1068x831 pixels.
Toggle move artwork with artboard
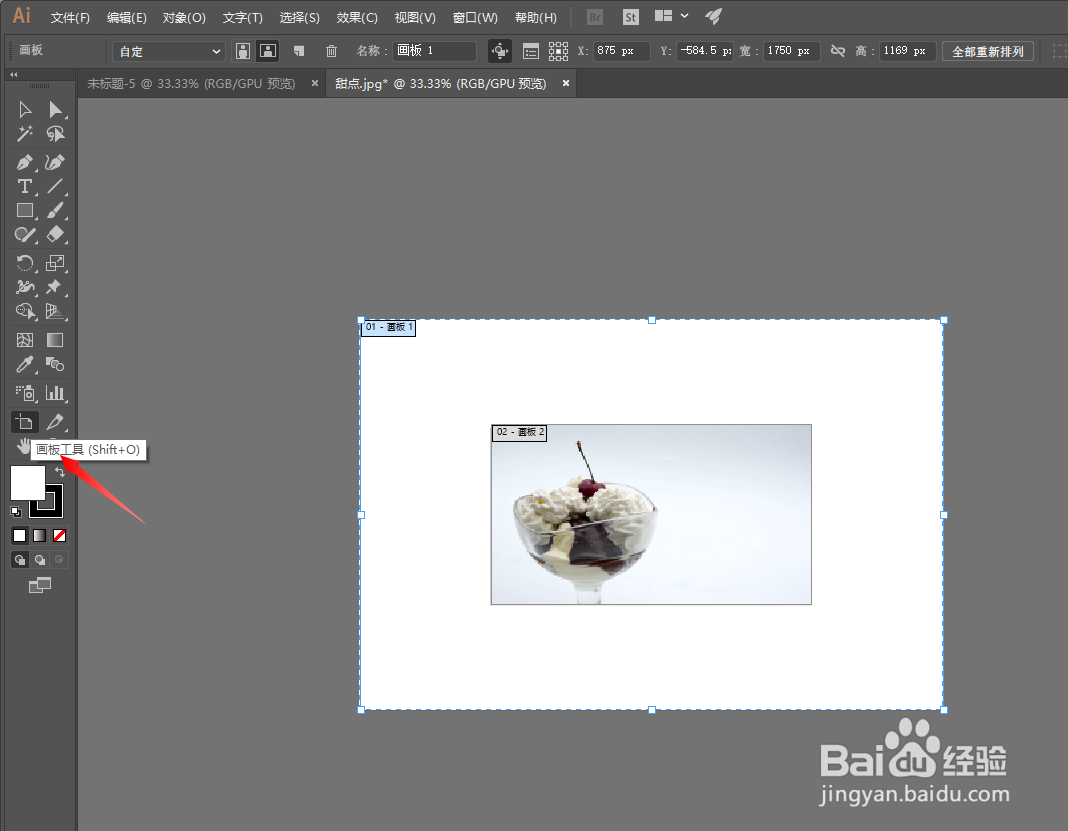(x=500, y=50)
